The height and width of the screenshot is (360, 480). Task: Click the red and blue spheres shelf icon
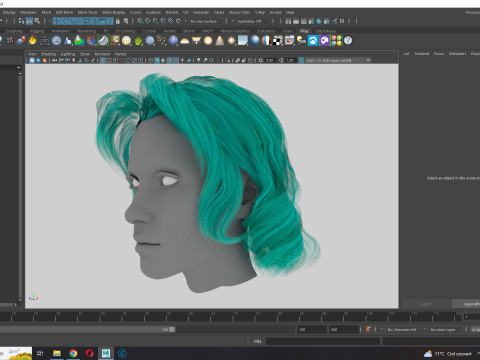(21, 41)
